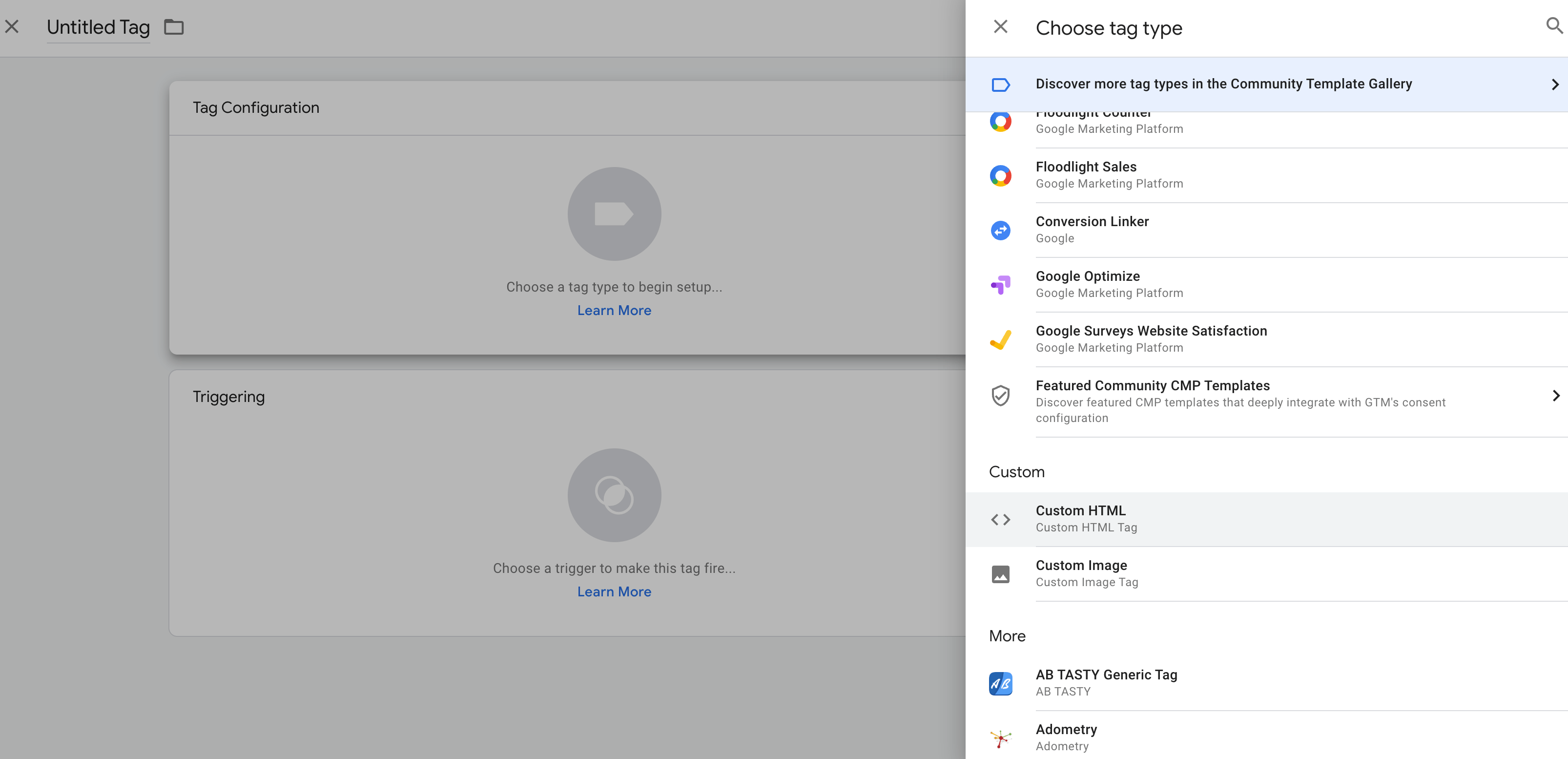The width and height of the screenshot is (1568, 759).
Task: Click the Featured Community CMP shield icon
Action: click(x=1000, y=396)
